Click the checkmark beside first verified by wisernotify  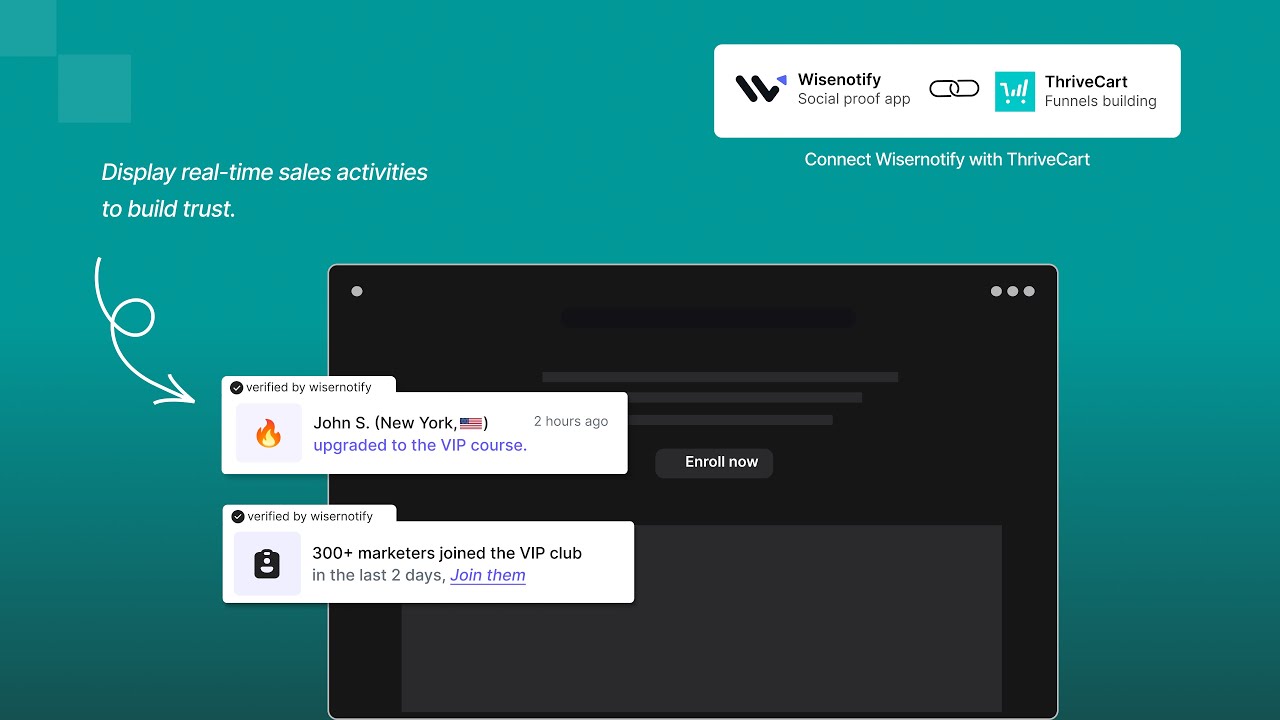236,388
